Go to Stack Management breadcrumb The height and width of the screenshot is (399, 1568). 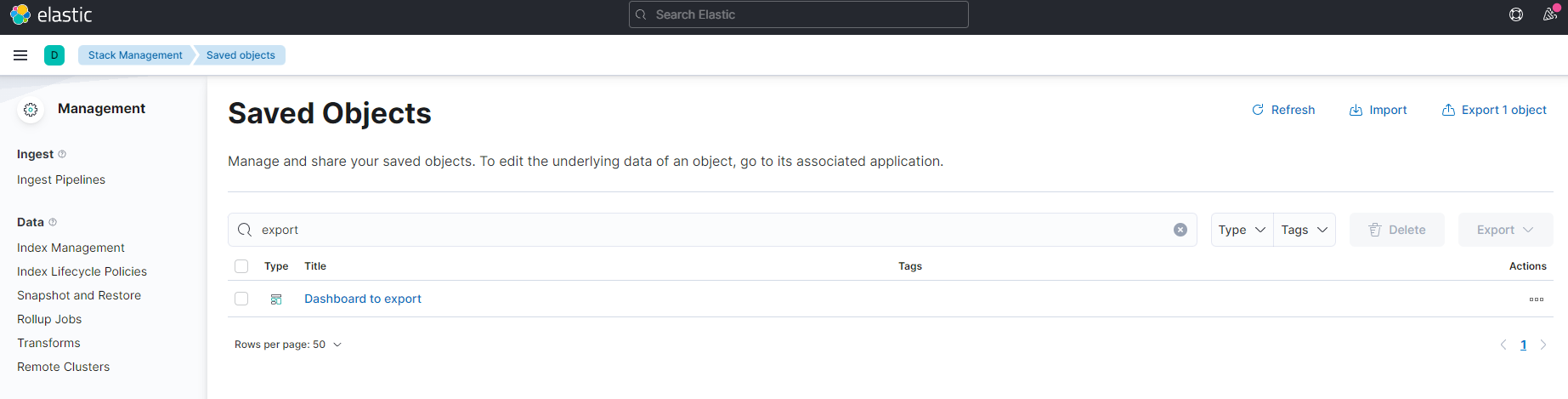point(135,55)
